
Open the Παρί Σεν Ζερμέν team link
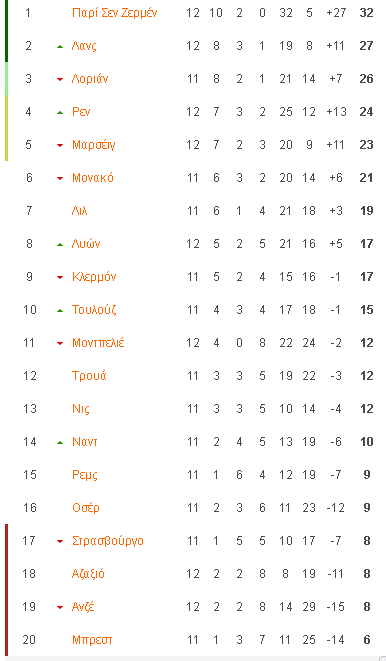click(115, 13)
